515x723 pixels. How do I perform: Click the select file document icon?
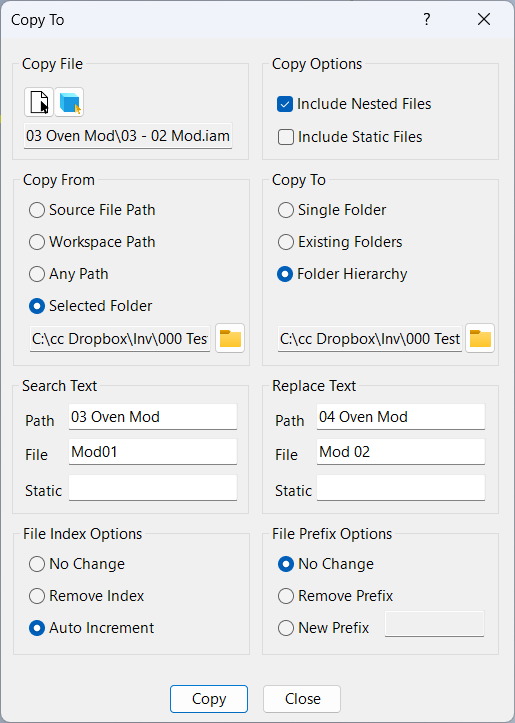click(x=39, y=102)
